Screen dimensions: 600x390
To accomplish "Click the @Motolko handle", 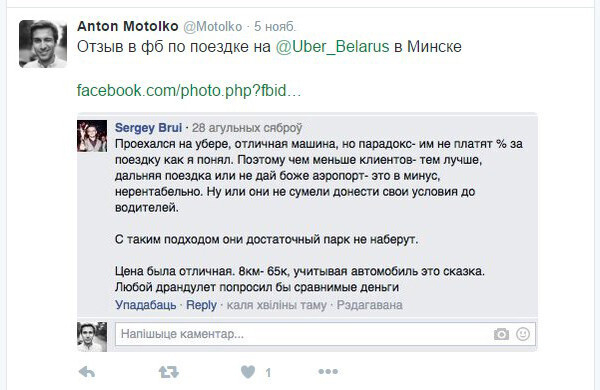I will click(212, 26).
